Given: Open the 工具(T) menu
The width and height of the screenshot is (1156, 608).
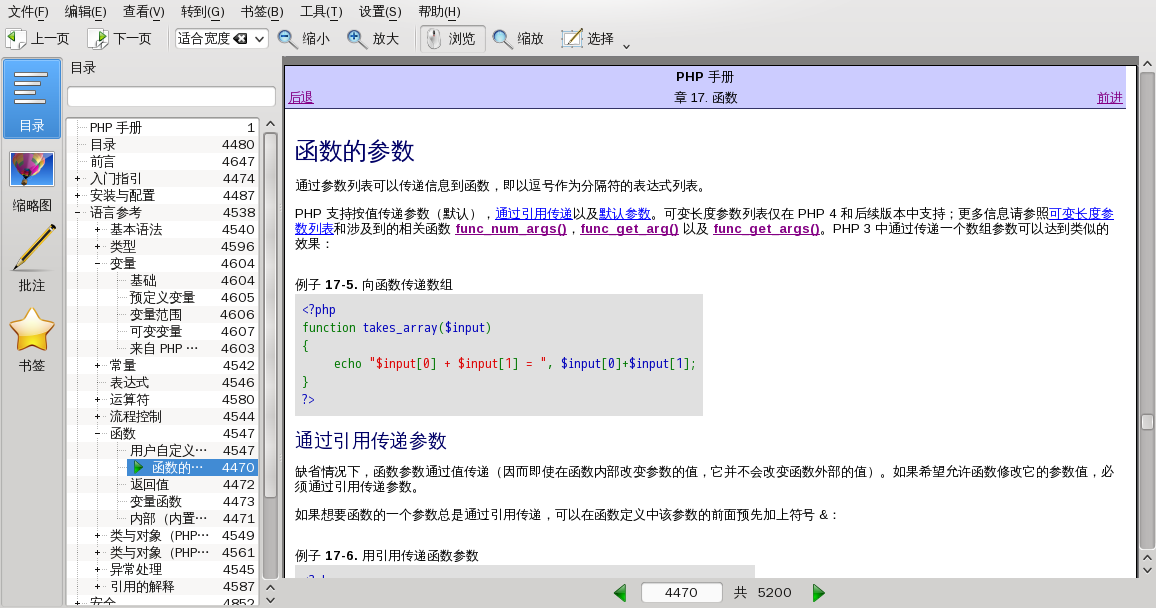Looking at the screenshot, I should coord(321,12).
